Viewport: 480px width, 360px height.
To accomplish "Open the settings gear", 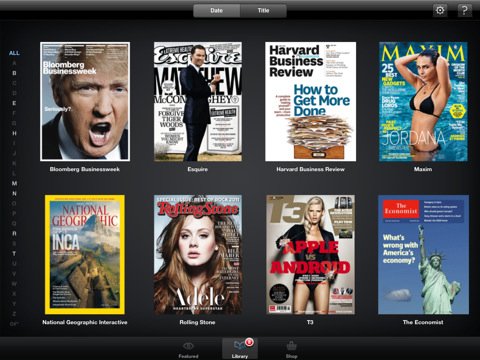I will [x=440, y=10].
